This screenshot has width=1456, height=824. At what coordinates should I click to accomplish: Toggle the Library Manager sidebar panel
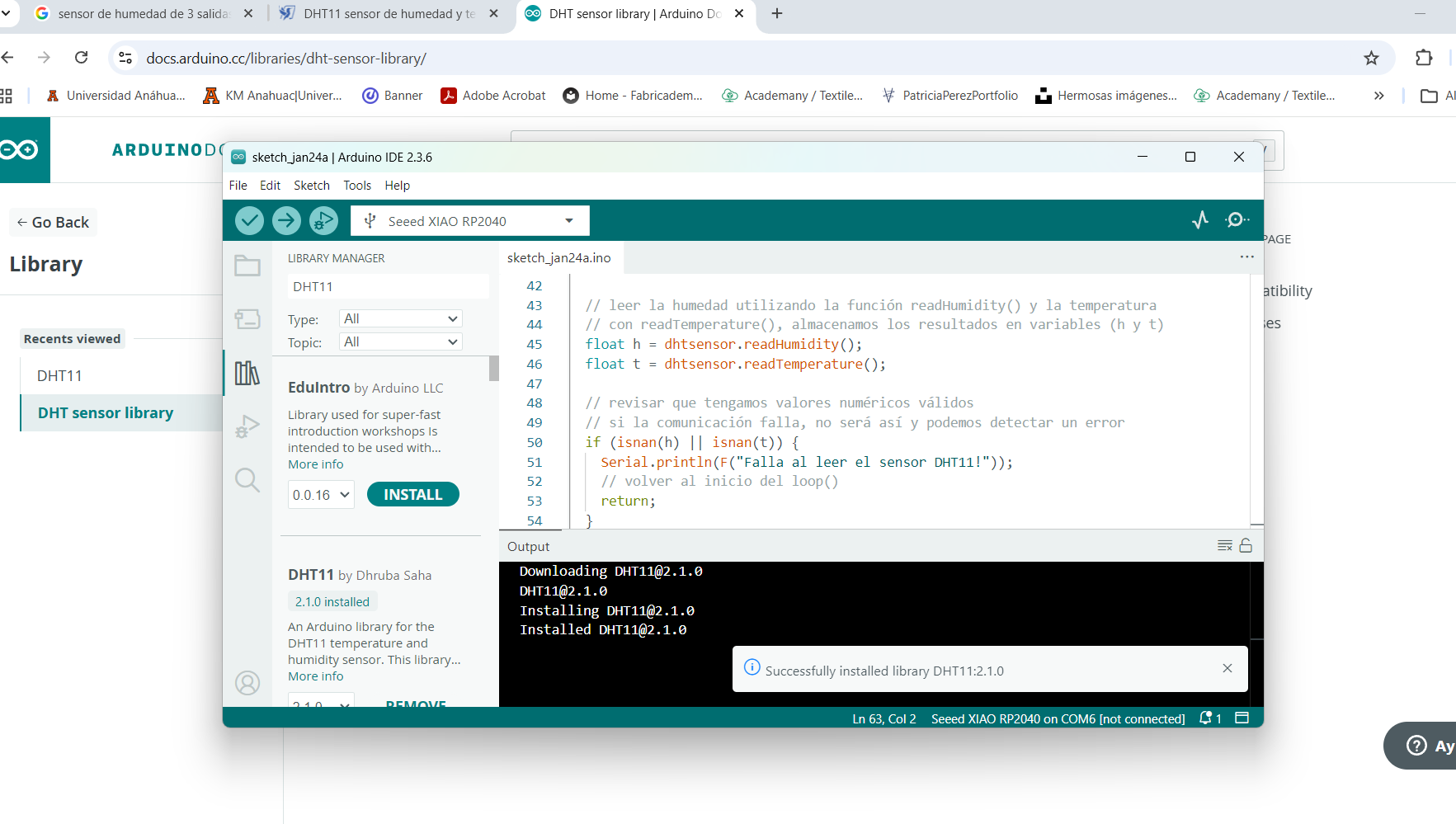(247, 373)
